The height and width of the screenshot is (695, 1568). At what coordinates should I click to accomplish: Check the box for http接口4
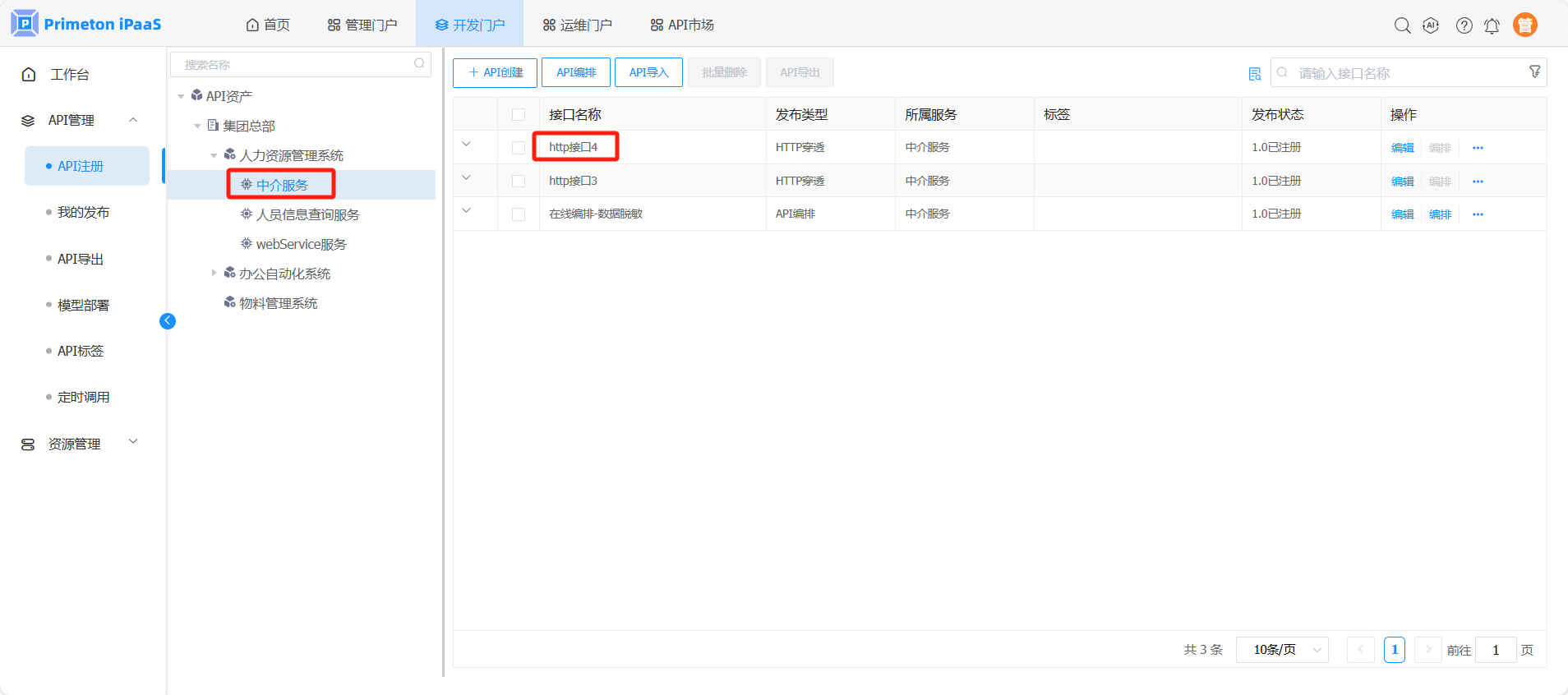519,148
